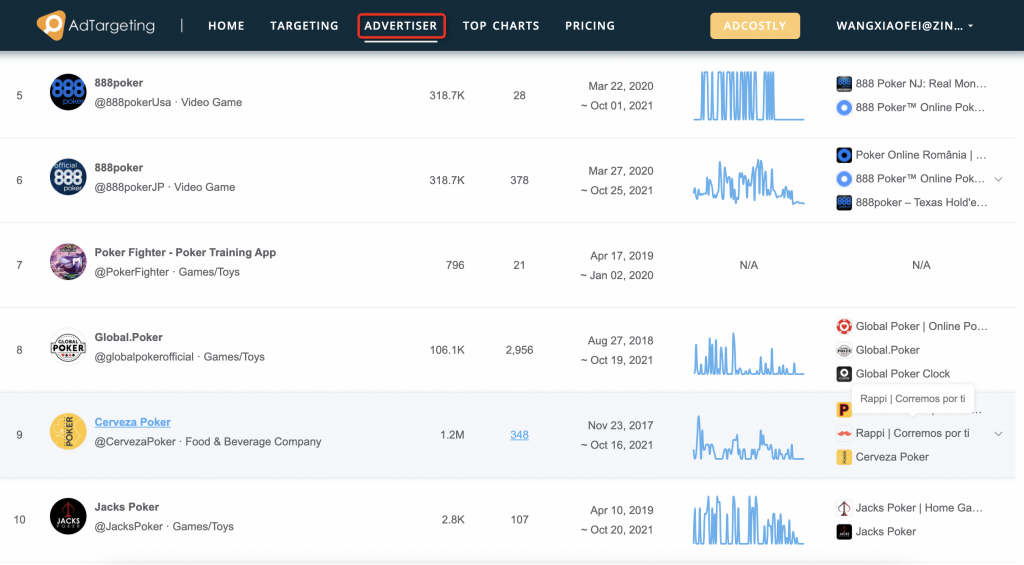Screen dimensions: 1024x565
Task: Click the Global.Poker activity trend chart
Action: [748, 353]
